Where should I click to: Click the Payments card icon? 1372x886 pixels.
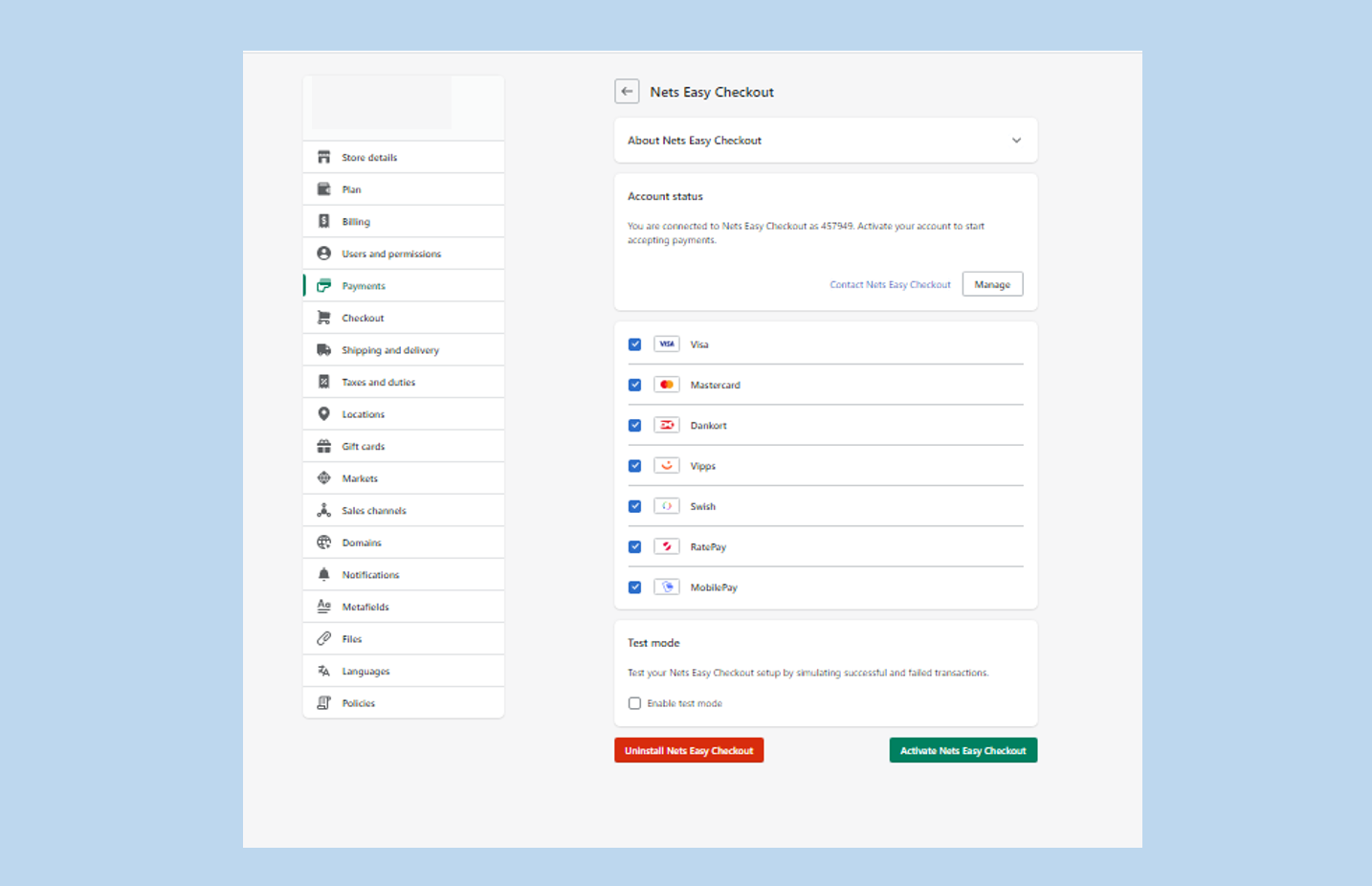coord(324,285)
